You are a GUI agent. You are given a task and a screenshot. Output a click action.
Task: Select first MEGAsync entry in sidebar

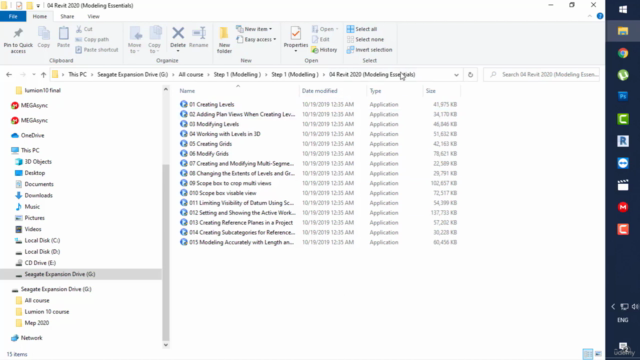pos(34,105)
